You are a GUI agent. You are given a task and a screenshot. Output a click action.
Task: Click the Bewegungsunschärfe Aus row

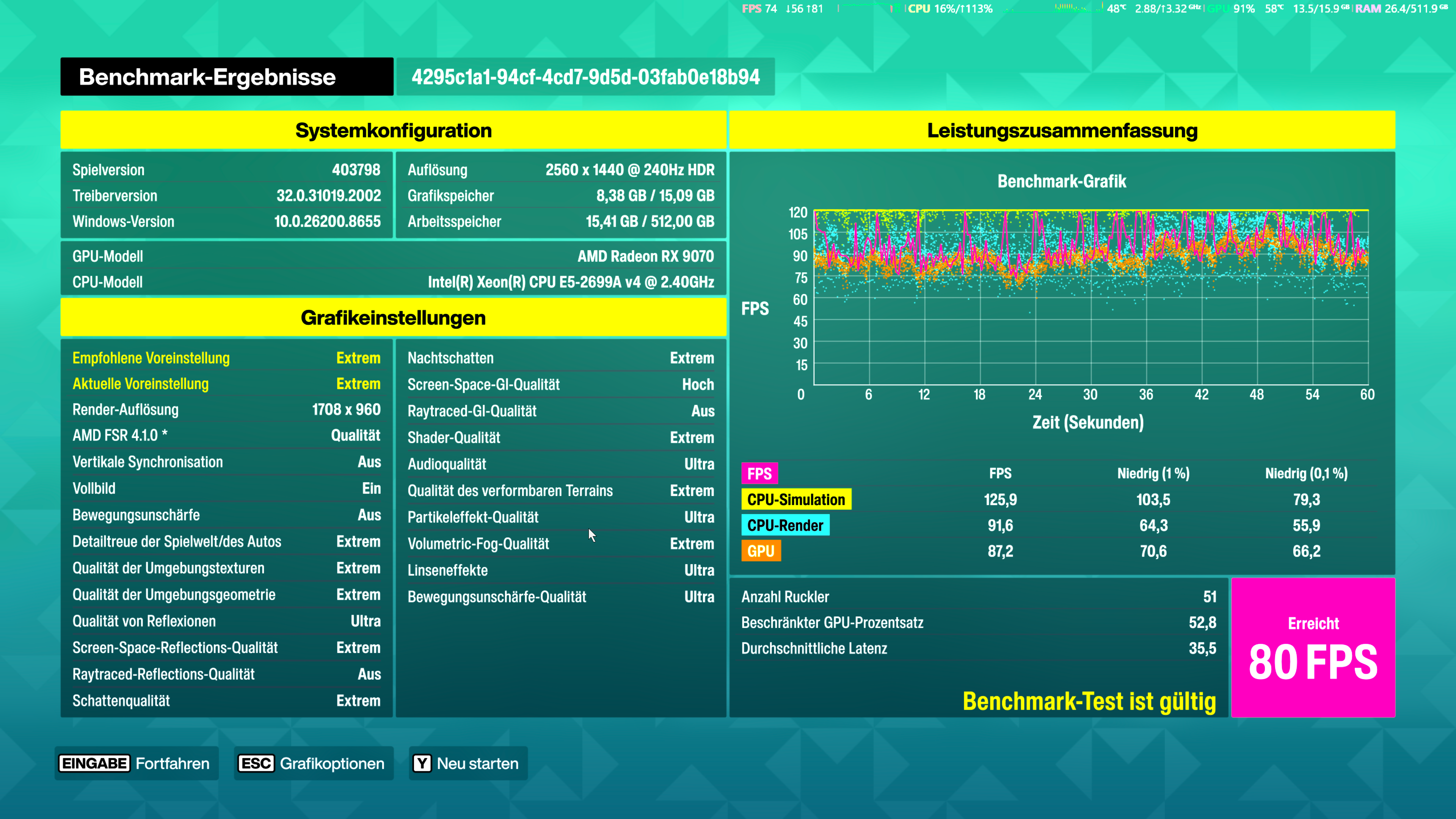pos(227,515)
